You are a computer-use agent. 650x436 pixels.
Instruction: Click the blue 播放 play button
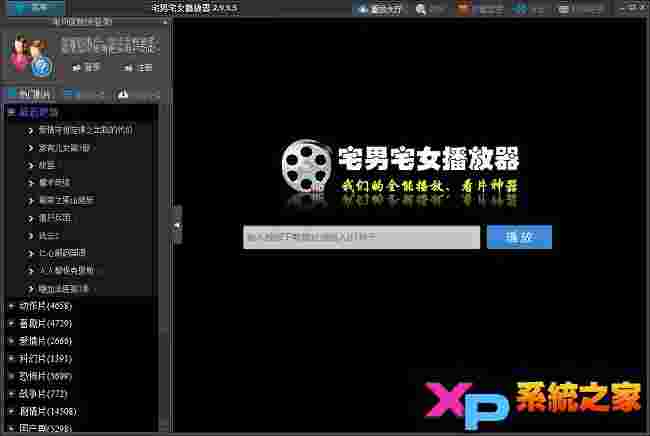(x=519, y=237)
